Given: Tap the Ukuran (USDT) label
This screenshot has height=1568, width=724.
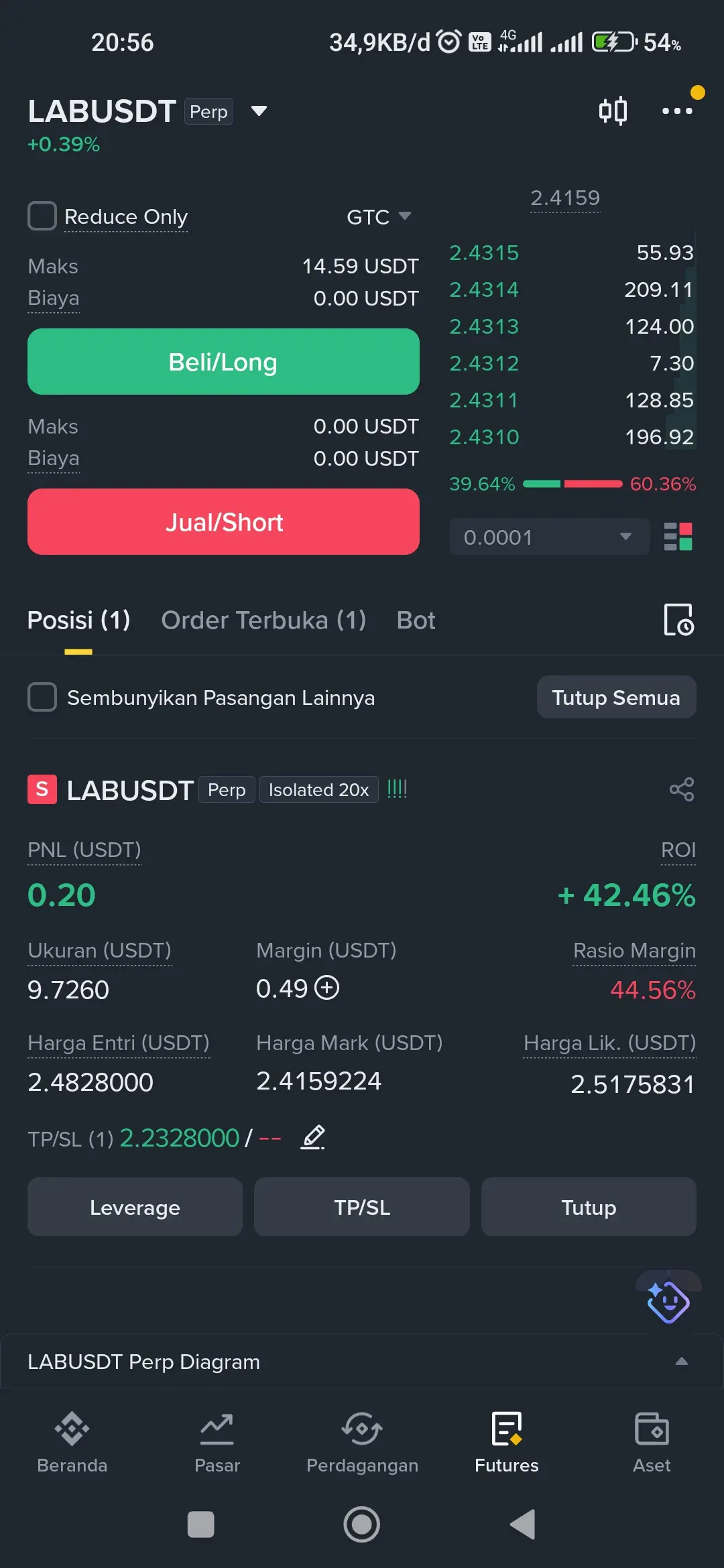Looking at the screenshot, I should pyautogui.click(x=99, y=950).
